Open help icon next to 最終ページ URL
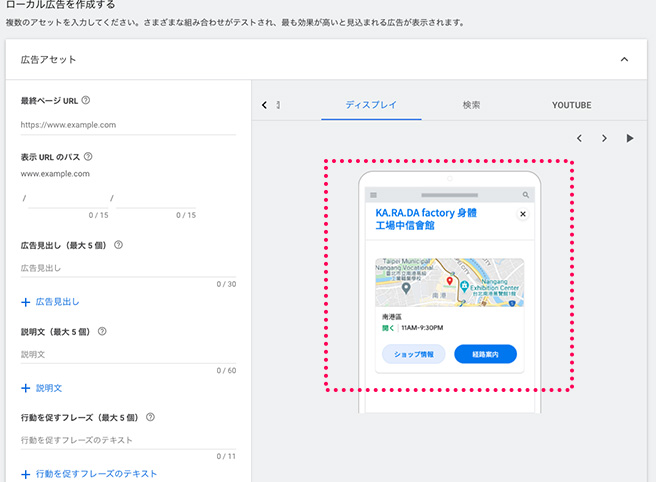Viewport: 656px width, 482px height. point(86,100)
